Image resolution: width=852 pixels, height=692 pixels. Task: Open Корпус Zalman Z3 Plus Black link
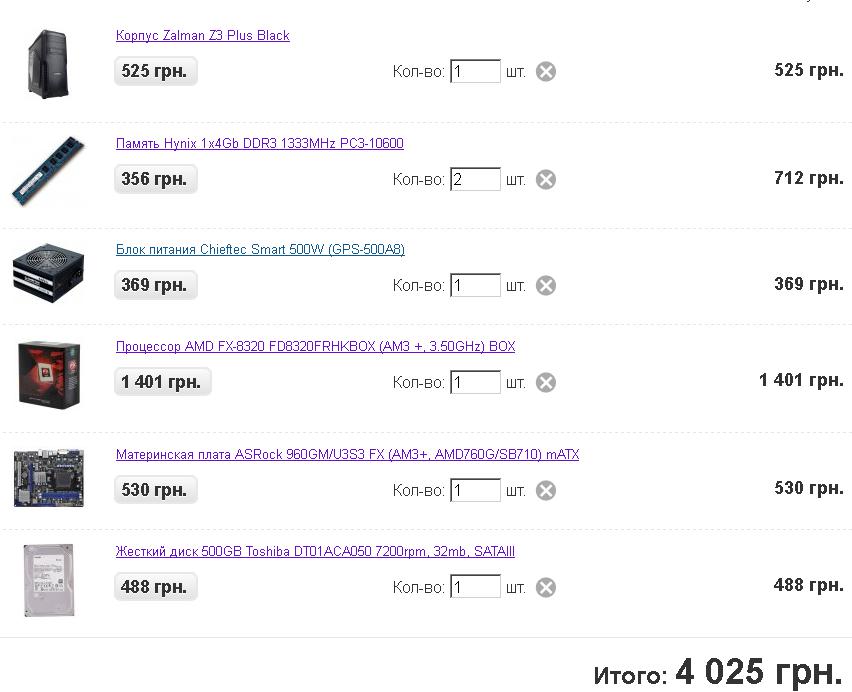point(203,36)
